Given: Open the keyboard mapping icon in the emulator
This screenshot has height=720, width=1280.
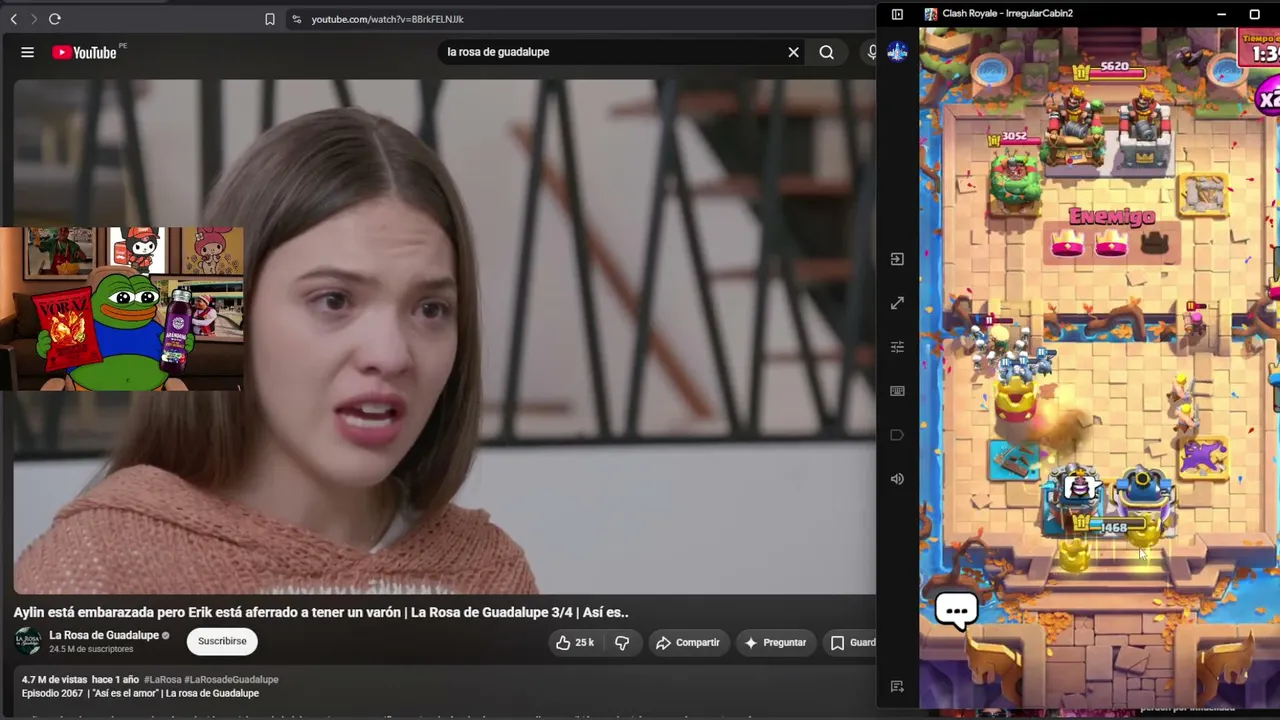Looking at the screenshot, I should (897, 391).
